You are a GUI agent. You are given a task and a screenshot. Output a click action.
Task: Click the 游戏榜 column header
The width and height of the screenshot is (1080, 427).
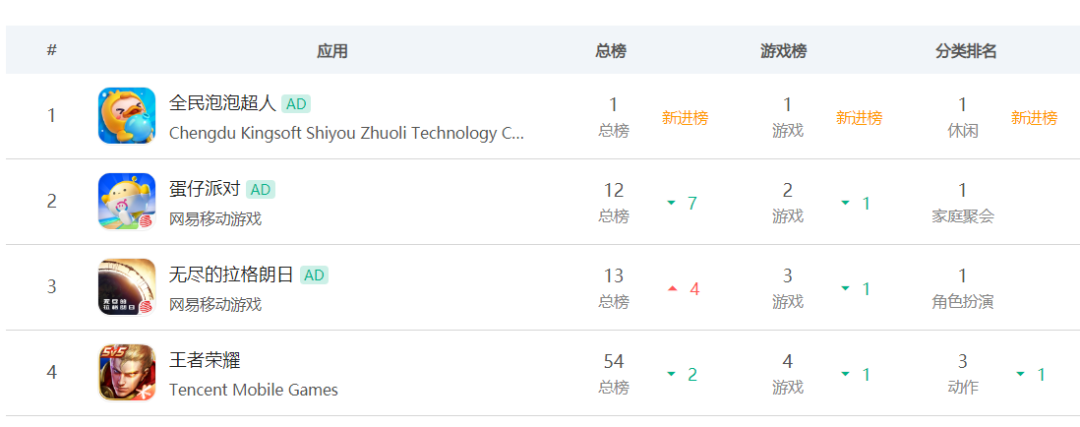pyautogui.click(x=784, y=51)
